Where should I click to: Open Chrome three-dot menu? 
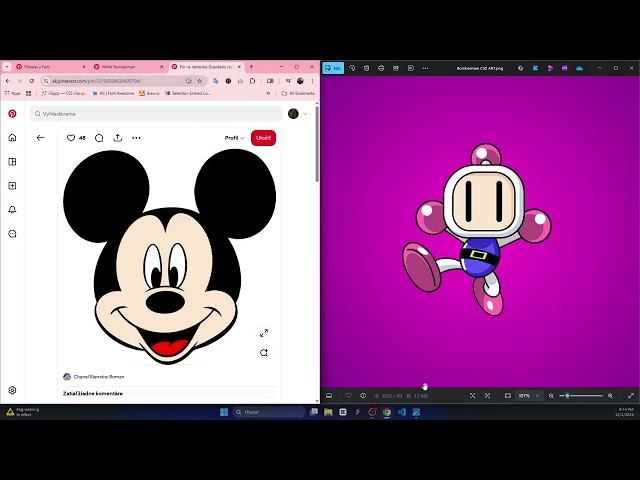pyautogui.click(x=312, y=81)
